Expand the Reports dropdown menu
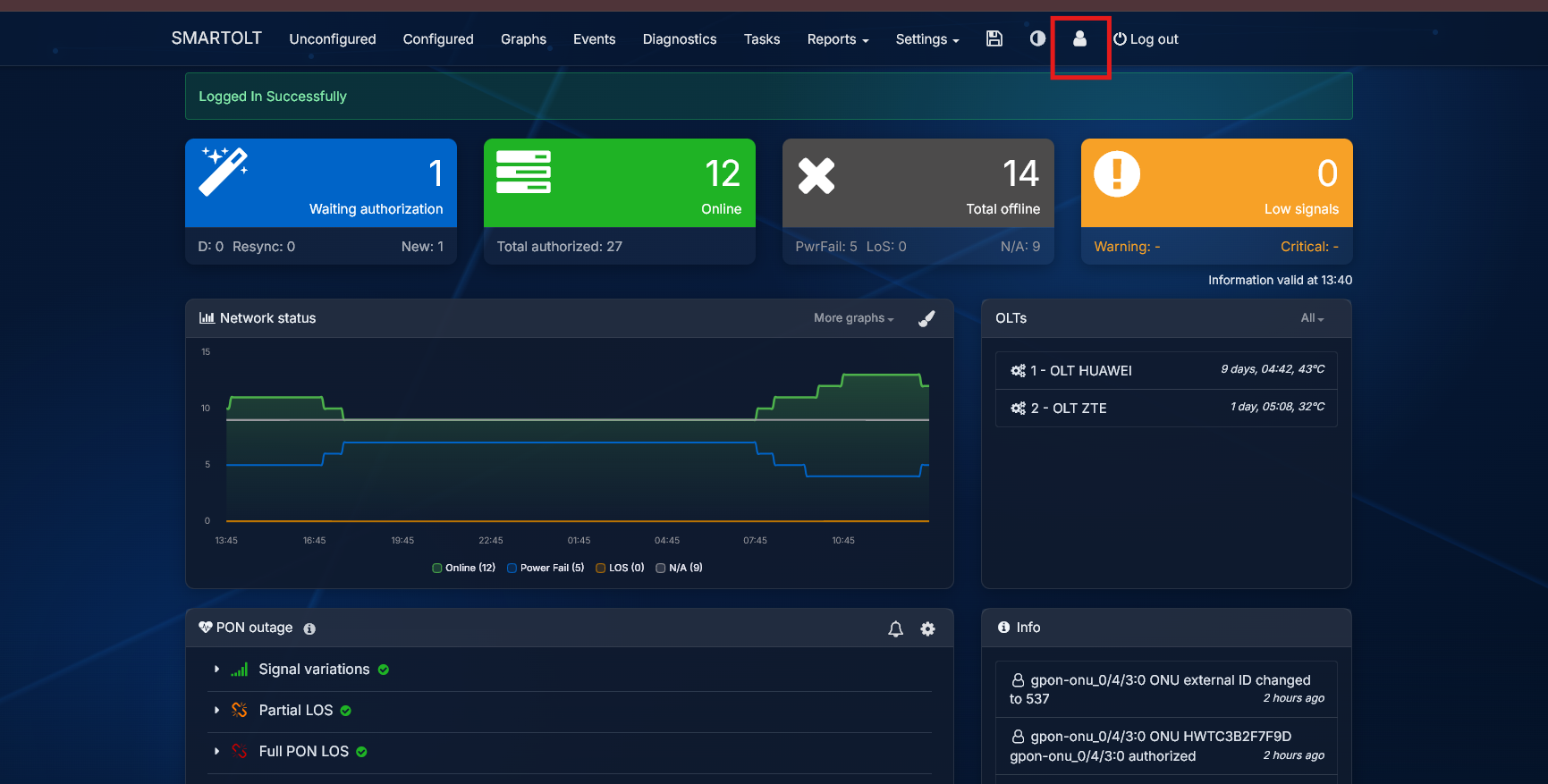 838,39
